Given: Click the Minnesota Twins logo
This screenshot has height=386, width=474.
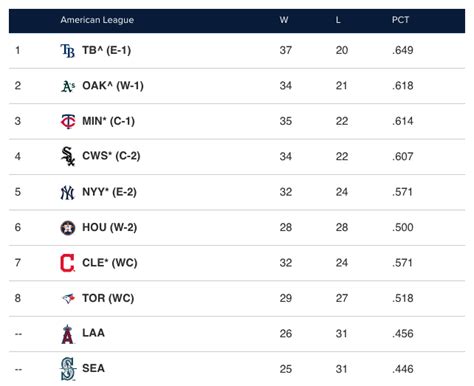Looking at the screenshot, I should [x=68, y=121].
